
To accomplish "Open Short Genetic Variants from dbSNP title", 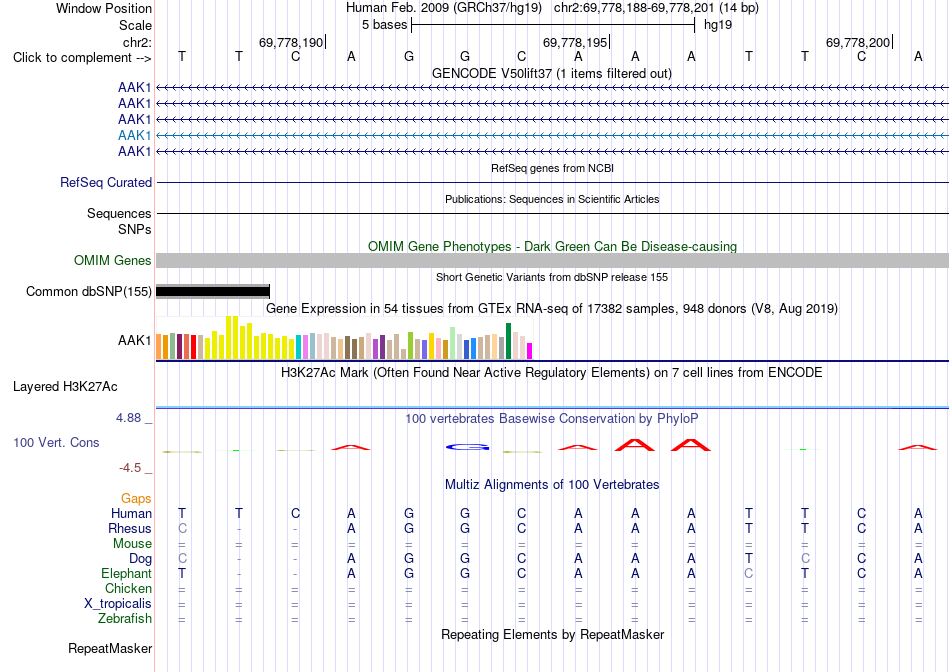I will click(552, 277).
